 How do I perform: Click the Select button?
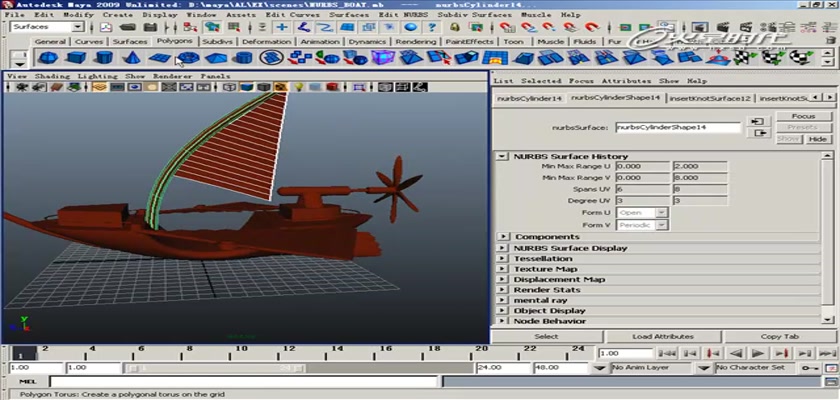[x=546, y=337]
